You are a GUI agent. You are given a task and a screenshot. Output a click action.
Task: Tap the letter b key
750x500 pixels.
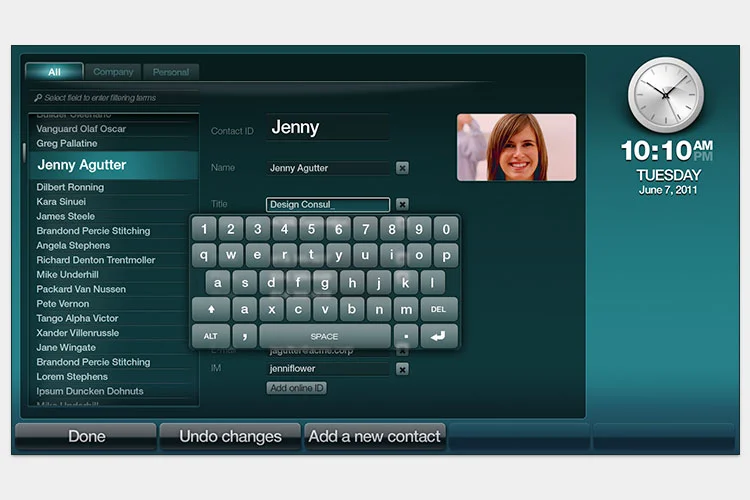[352, 310]
